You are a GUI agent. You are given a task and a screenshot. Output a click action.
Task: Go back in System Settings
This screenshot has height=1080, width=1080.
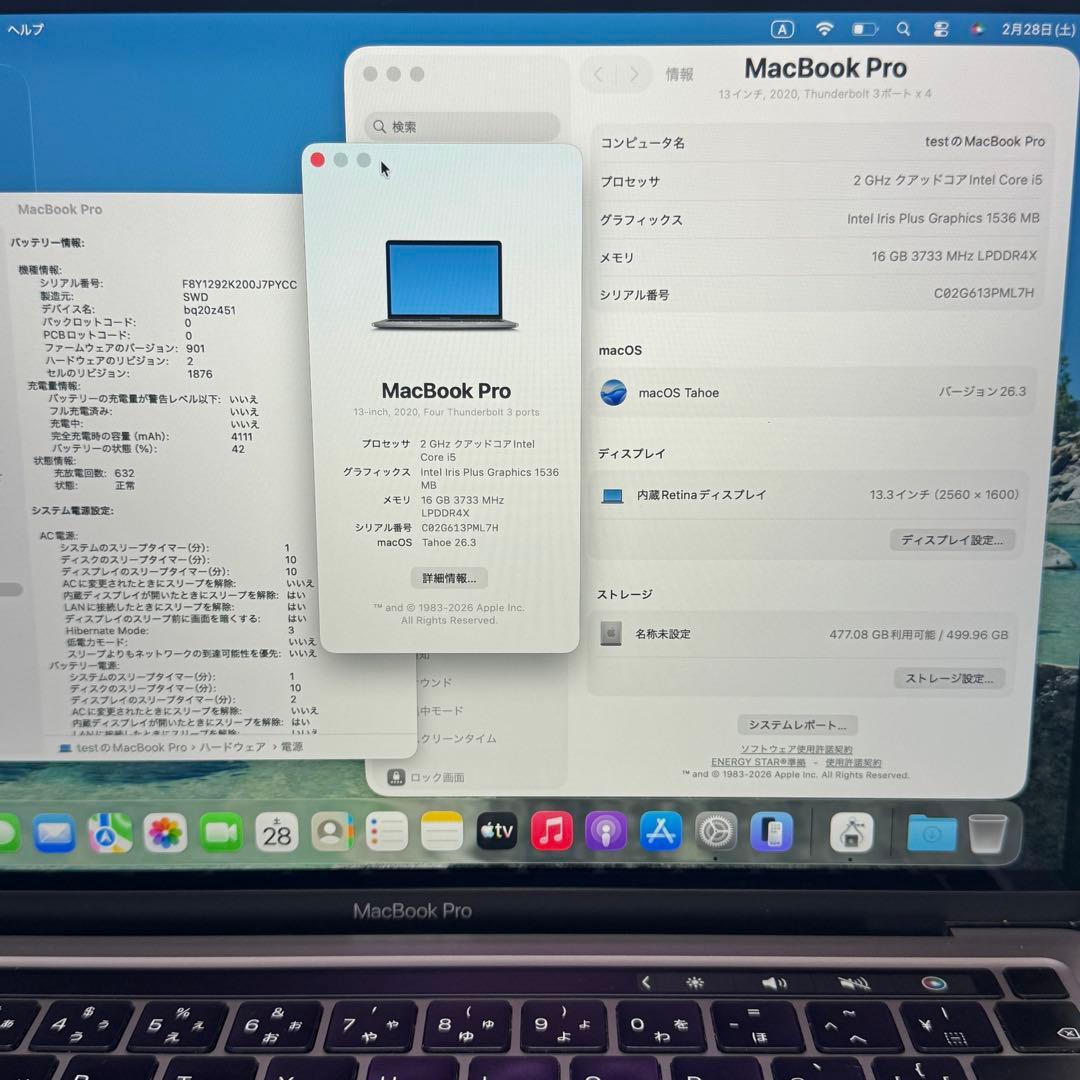click(x=599, y=74)
